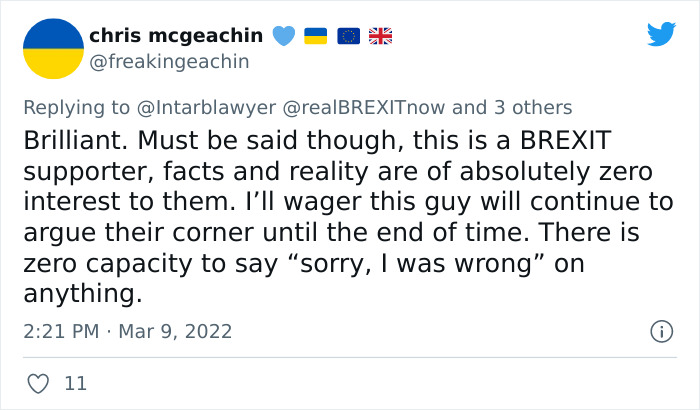Viewport: 700px width, 410px height.
Task: Open the tweet info icon
Action: click(x=660, y=331)
